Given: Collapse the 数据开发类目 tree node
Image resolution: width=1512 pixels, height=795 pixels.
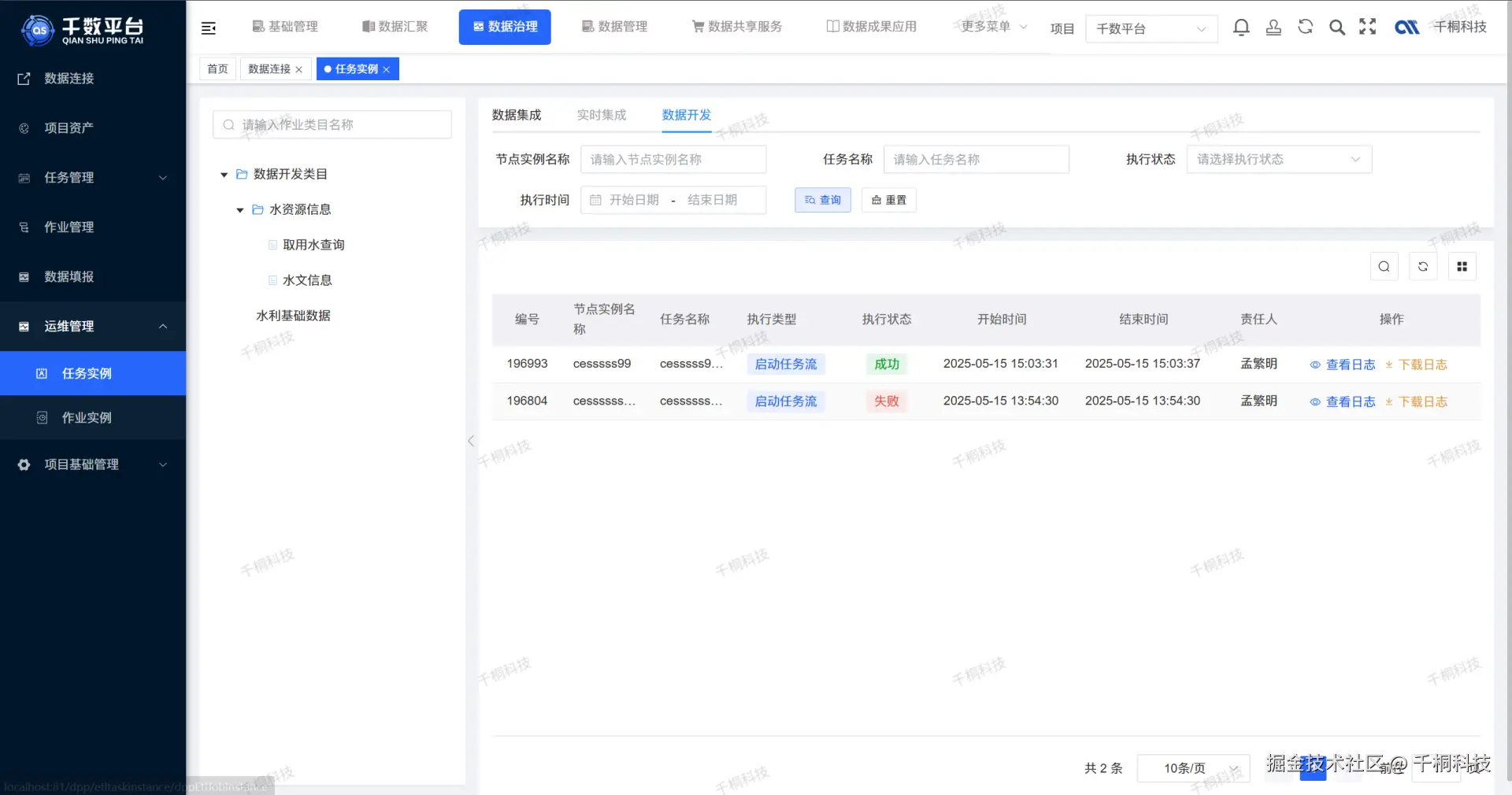Looking at the screenshot, I should [x=224, y=175].
